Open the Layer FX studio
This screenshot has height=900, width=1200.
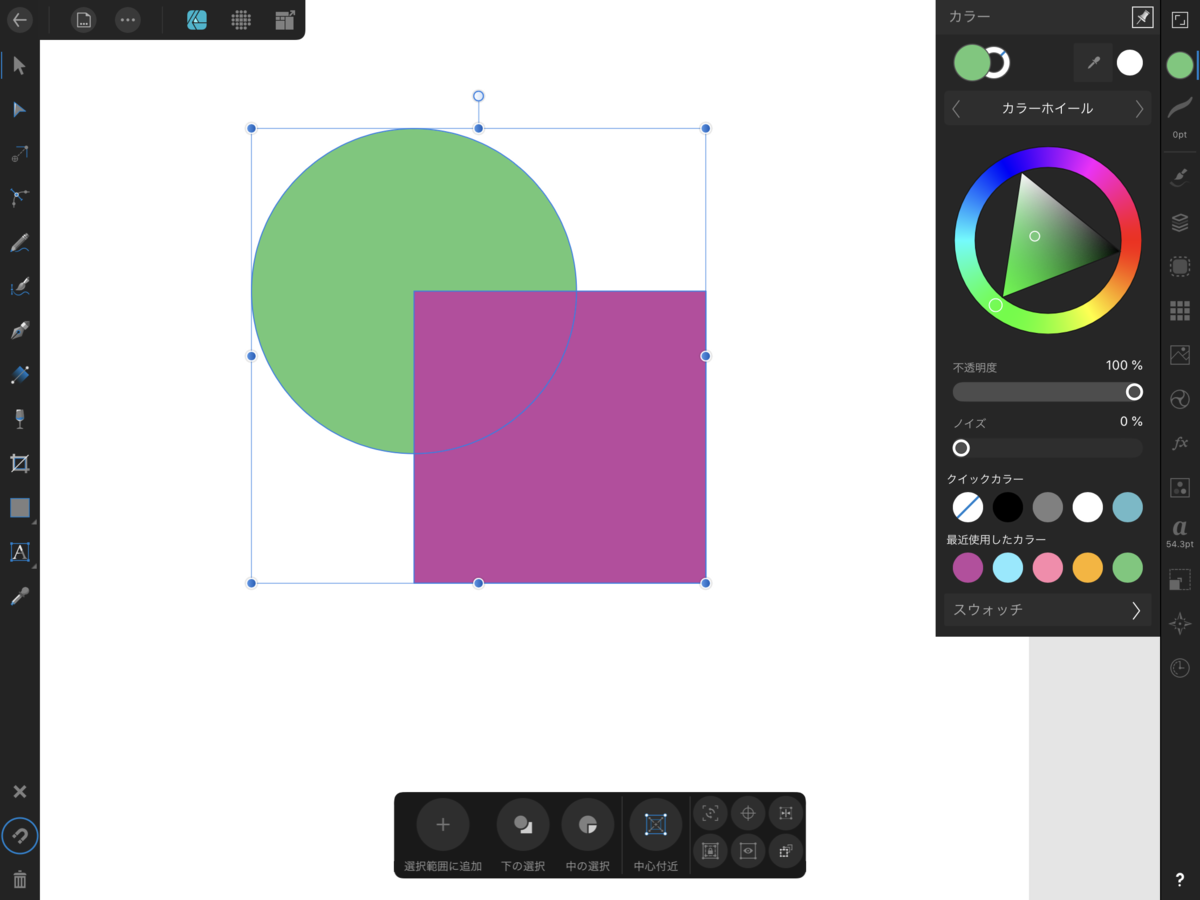coord(1180,443)
